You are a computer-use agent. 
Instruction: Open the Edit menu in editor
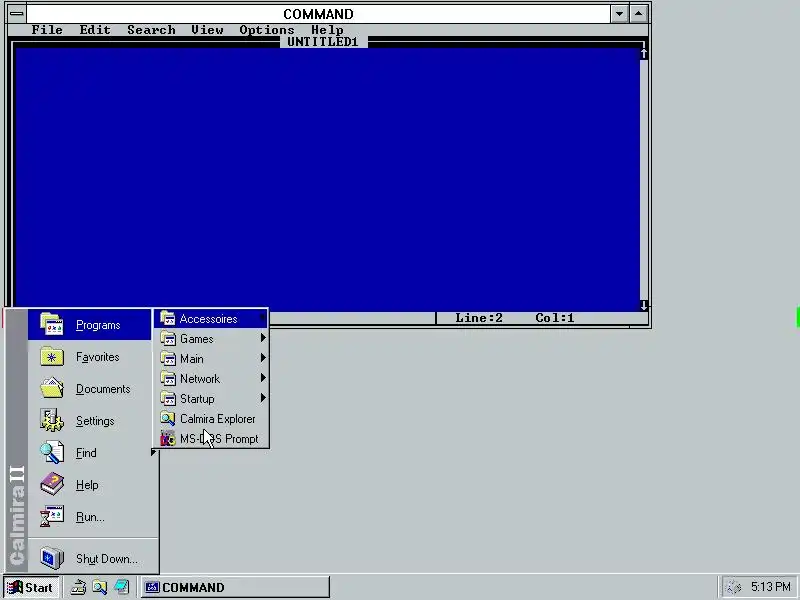[95, 30]
